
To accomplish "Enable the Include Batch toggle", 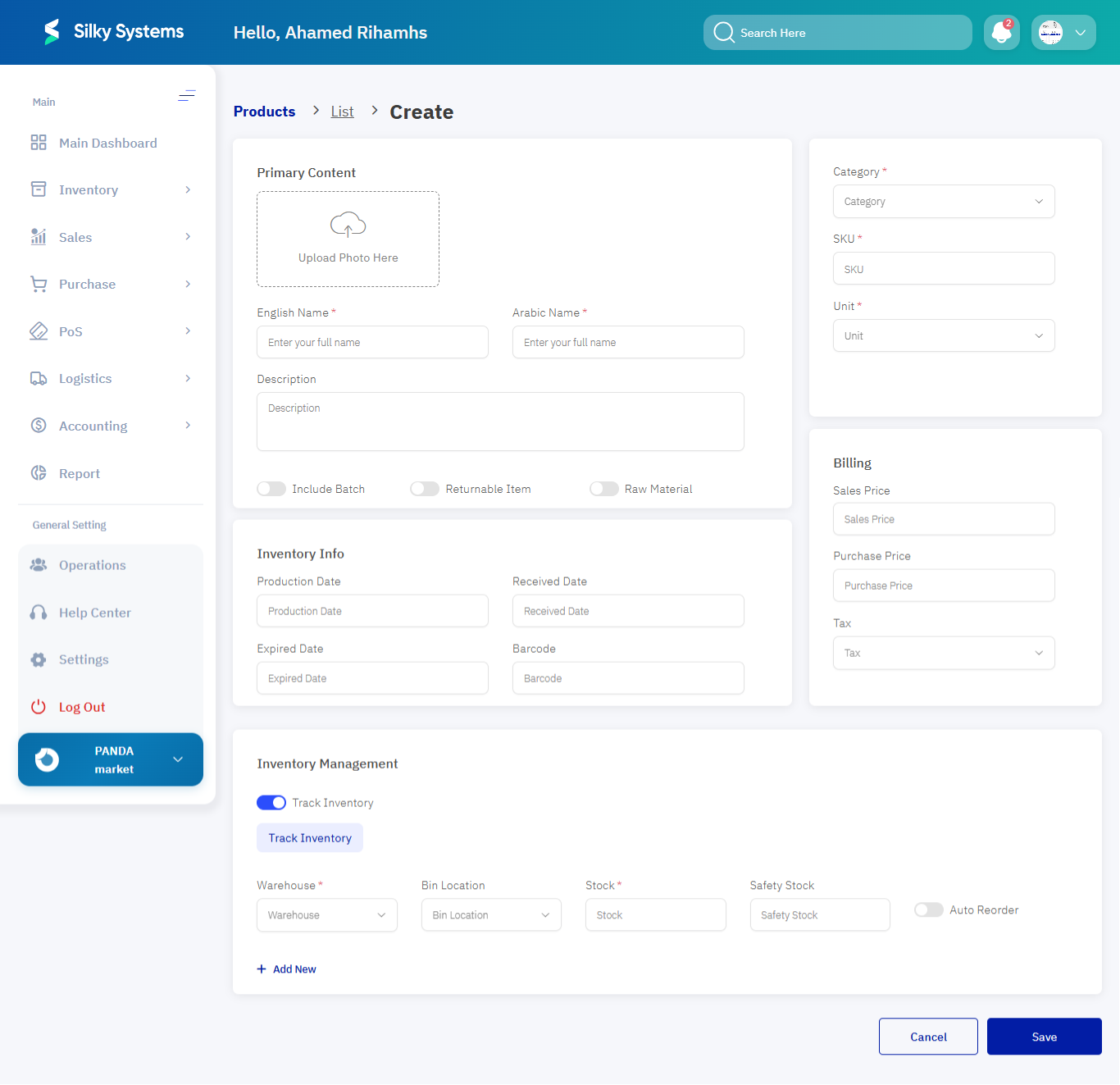I will [x=271, y=488].
